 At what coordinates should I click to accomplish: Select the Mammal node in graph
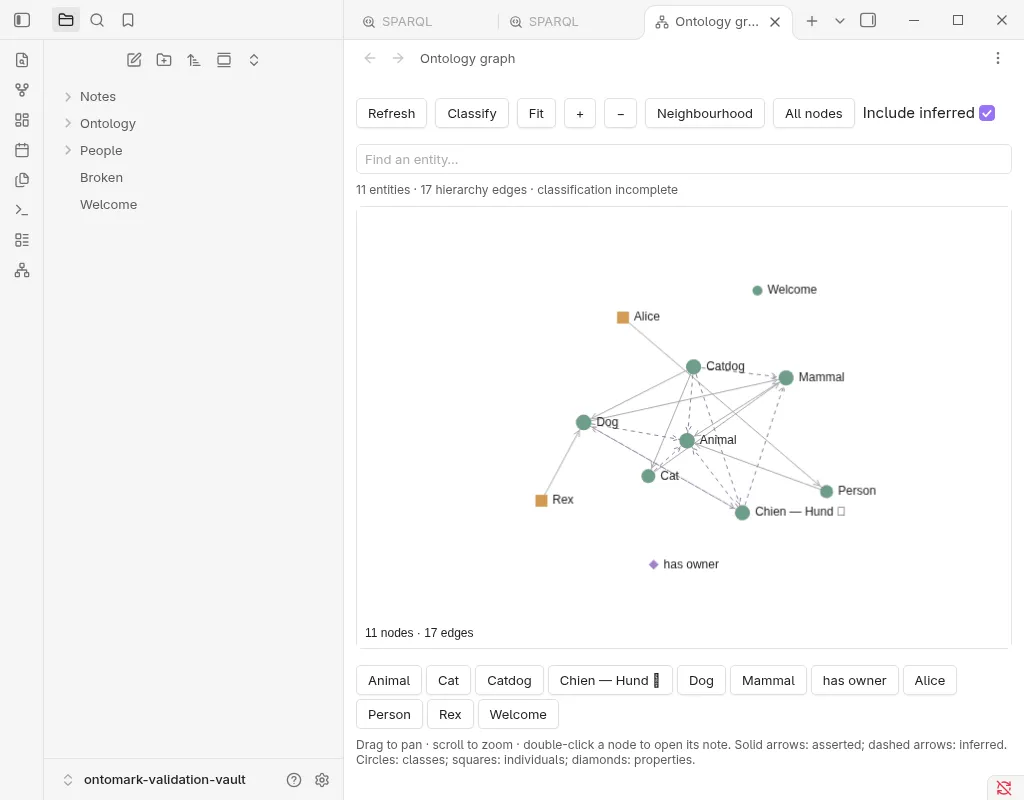786,377
